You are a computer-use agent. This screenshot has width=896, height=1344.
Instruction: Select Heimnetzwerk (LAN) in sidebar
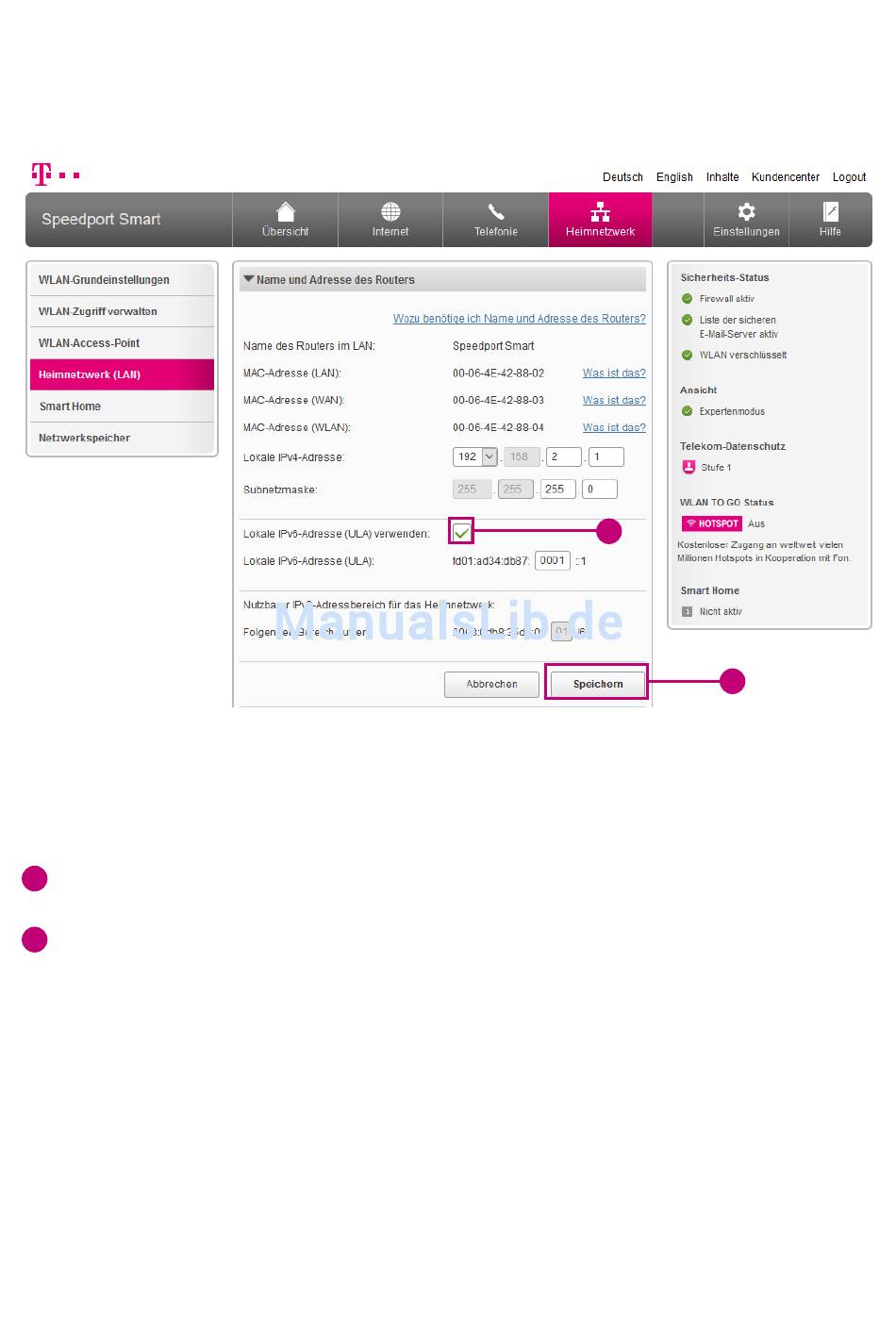point(122,374)
